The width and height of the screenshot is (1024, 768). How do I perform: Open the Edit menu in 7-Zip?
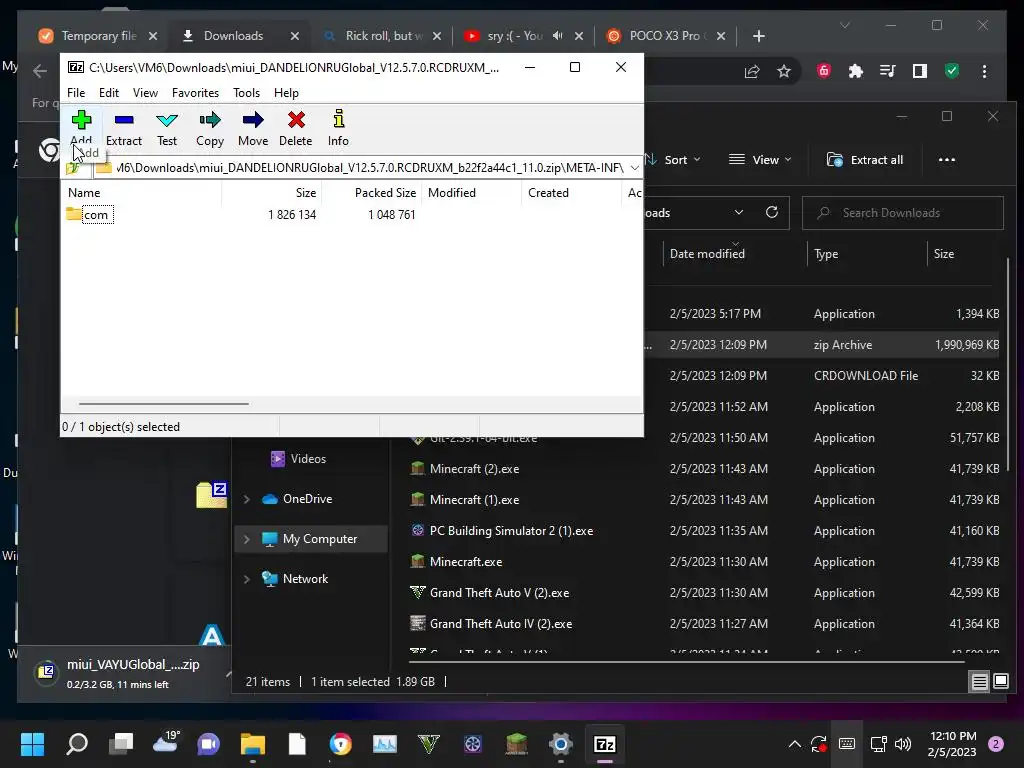(x=108, y=93)
